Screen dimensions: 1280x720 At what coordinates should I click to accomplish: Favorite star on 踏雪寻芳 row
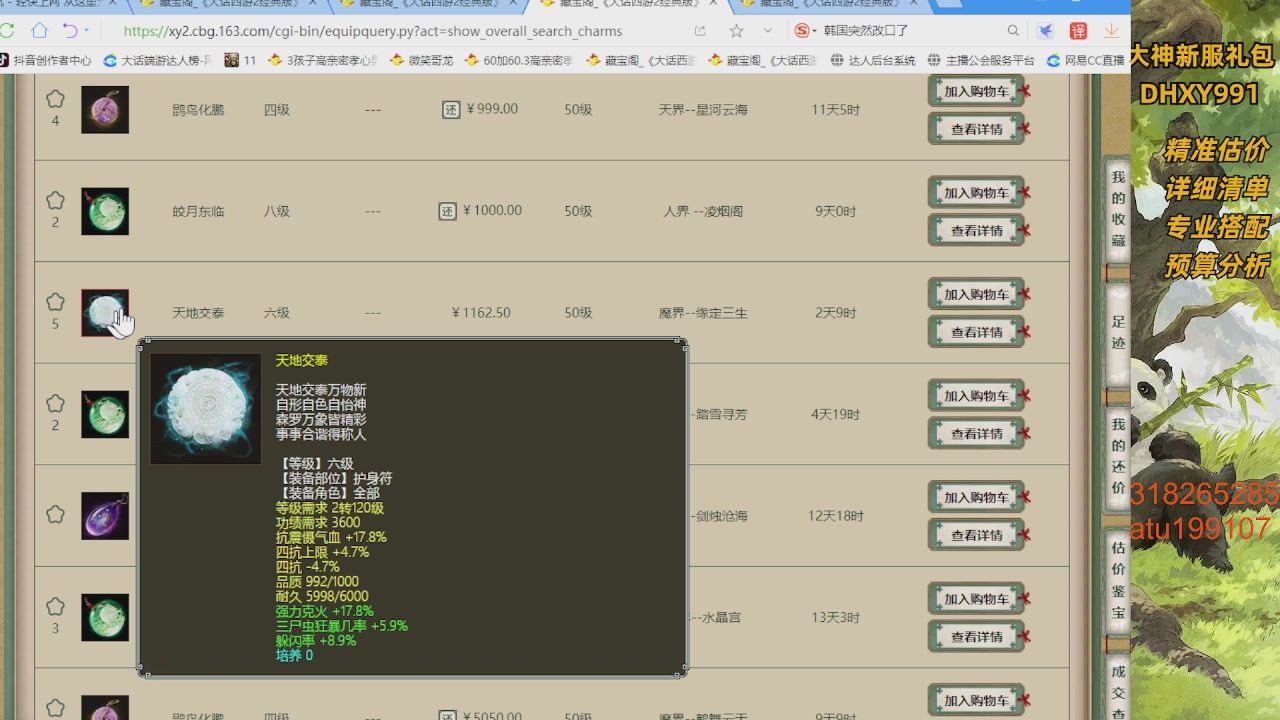(55, 404)
